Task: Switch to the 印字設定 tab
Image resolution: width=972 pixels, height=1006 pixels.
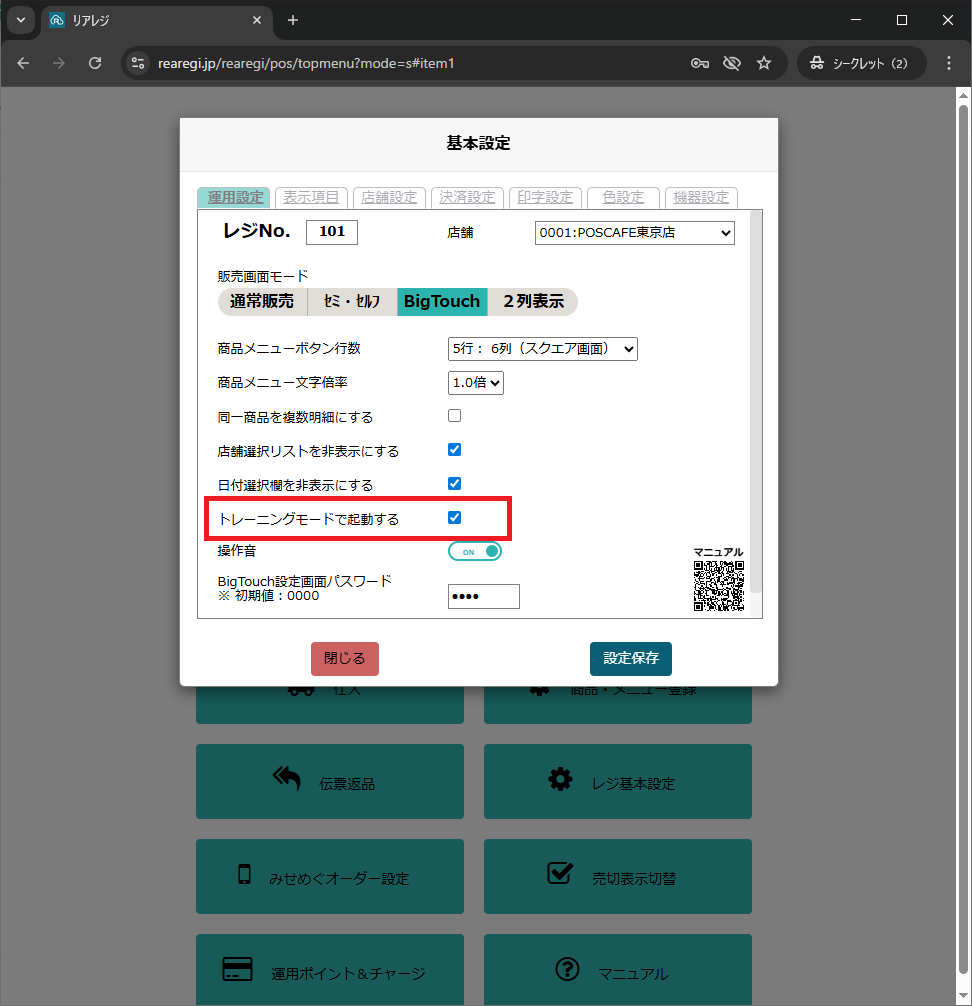Action: [x=545, y=198]
